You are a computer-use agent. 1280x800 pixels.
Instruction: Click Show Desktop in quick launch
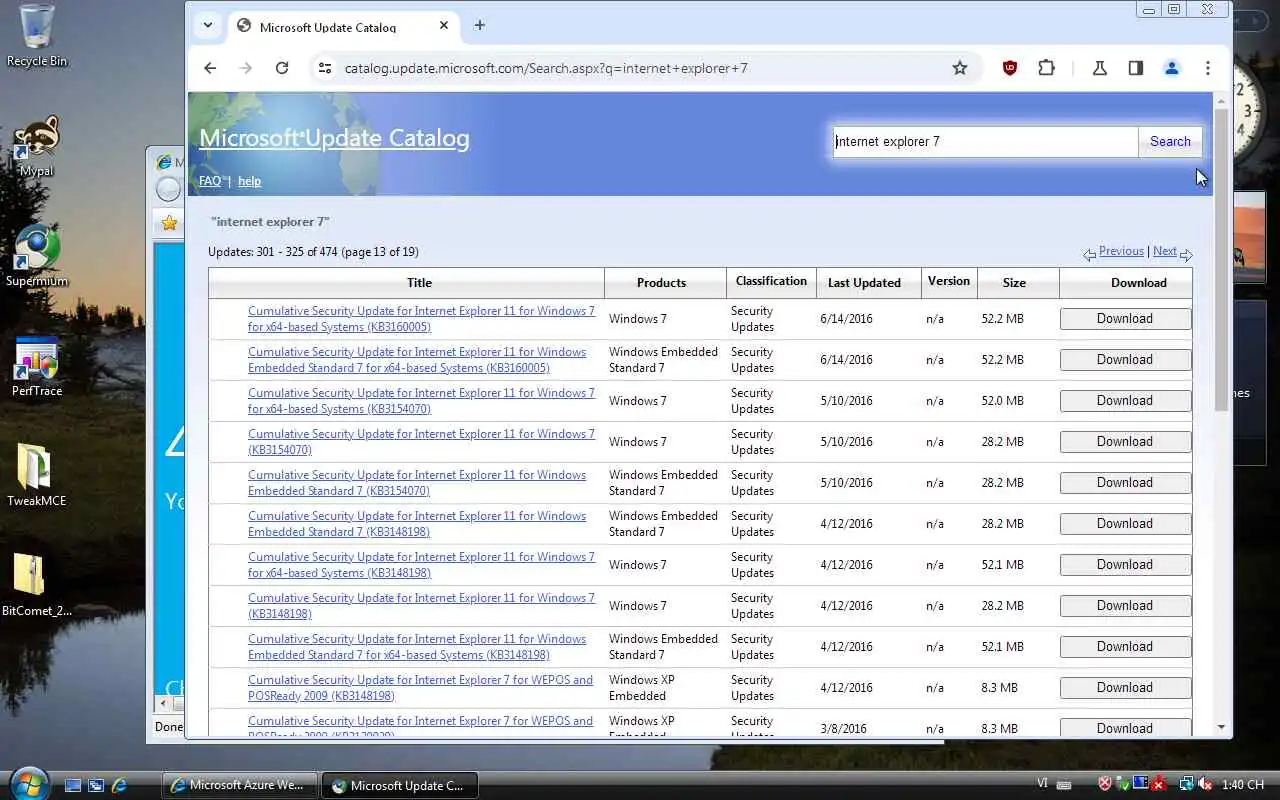pos(73,786)
